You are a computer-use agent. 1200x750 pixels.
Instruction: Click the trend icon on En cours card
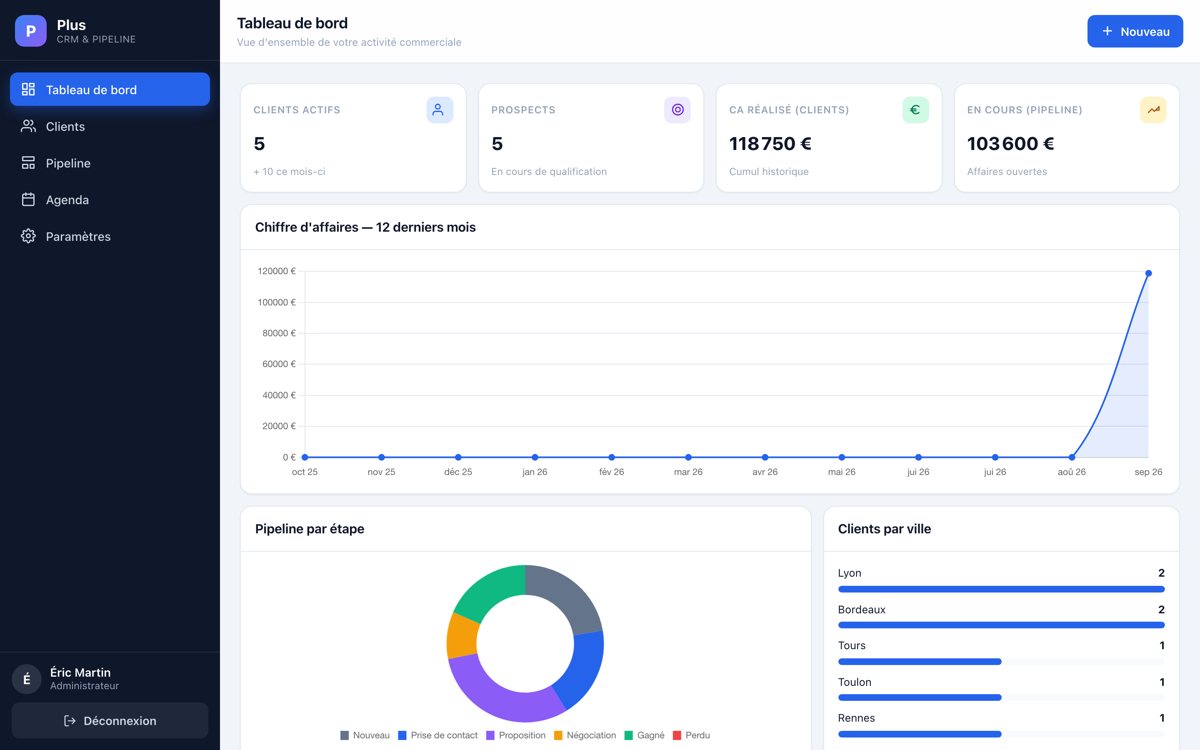pos(1153,110)
